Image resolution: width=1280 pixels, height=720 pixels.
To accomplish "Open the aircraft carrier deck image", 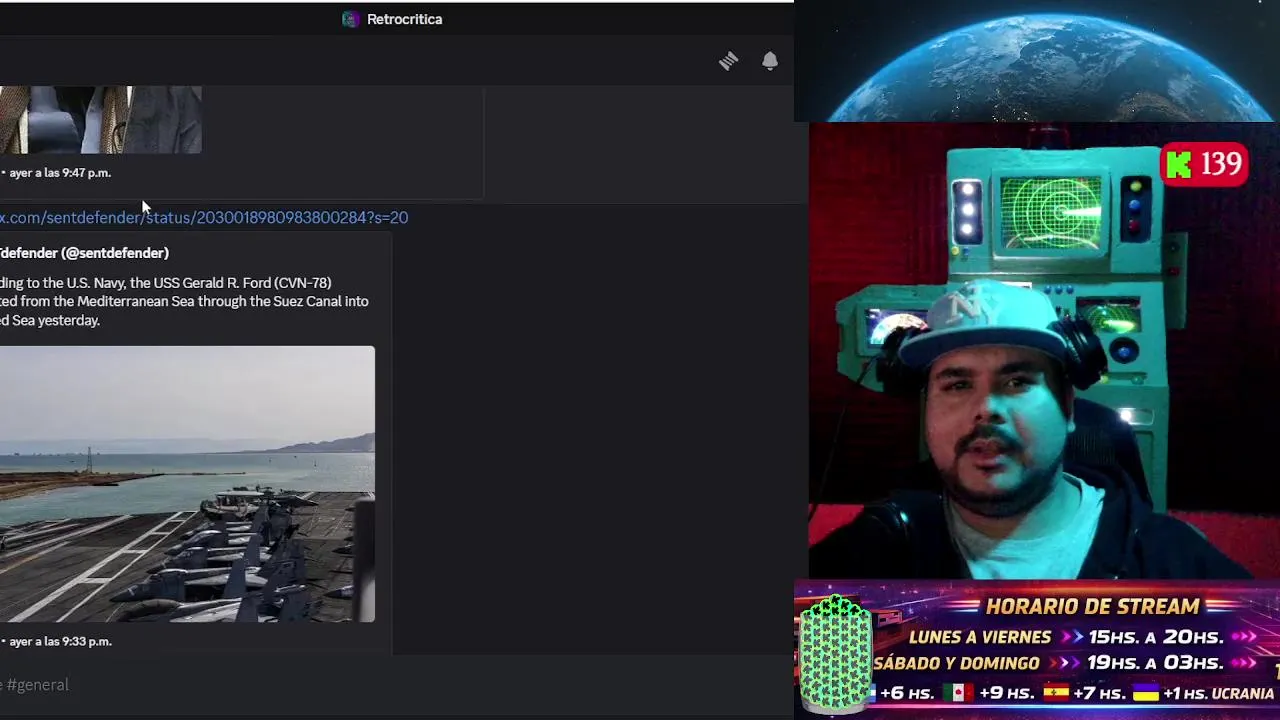I will point(187,484).
